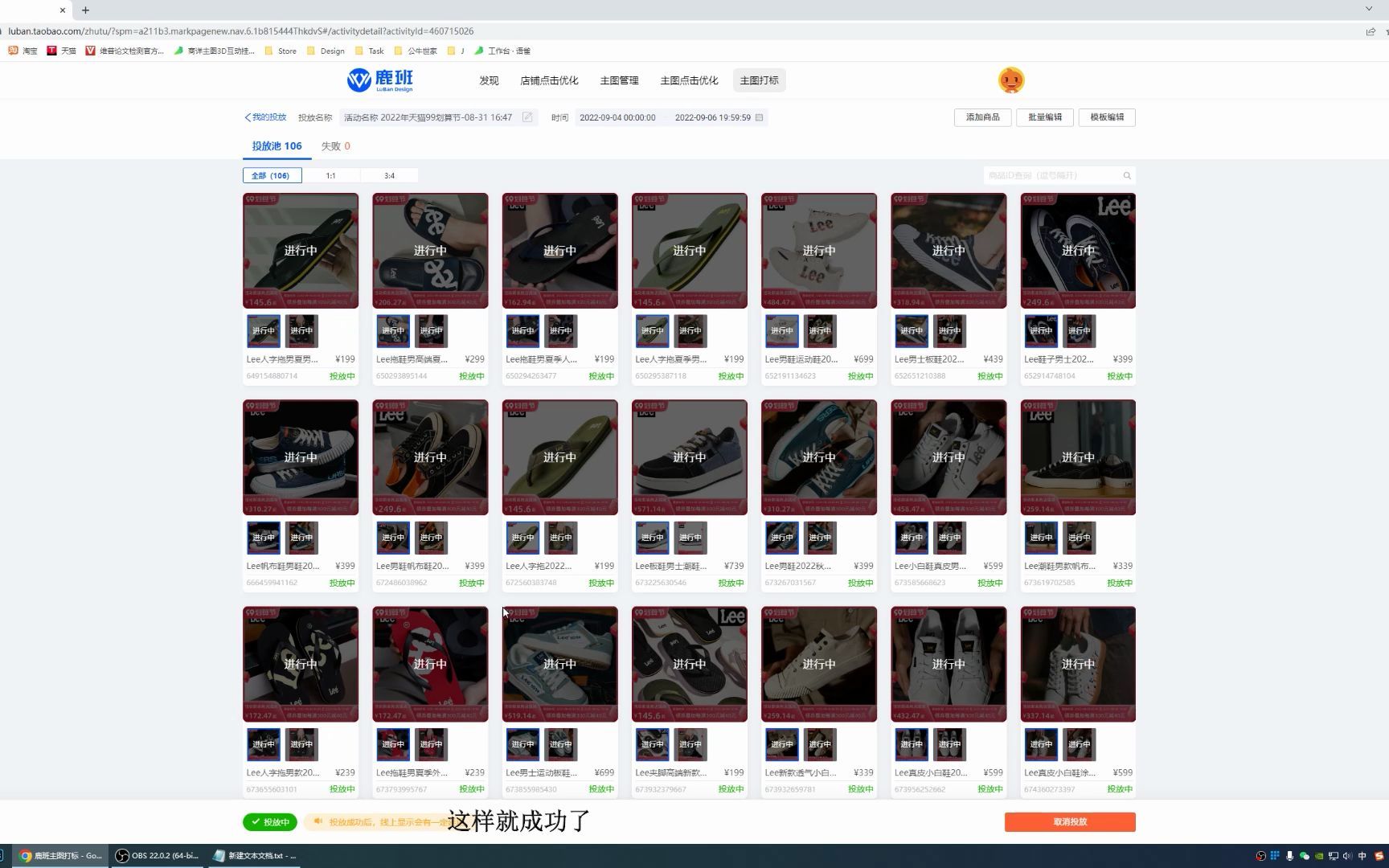Screen dimensions: 1389x868
Task: Click 投放中 status of item 649154880714
Action: [x=342, y=376]
